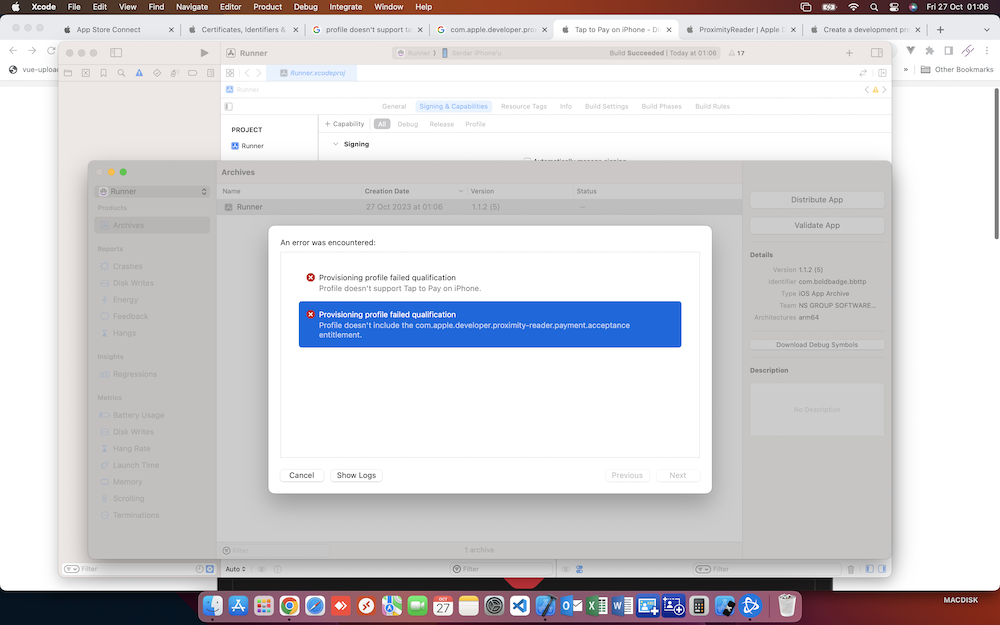Sort archives by Creation Date column
This screenshot has height=625, width=1000.
[x=413, y=191]
